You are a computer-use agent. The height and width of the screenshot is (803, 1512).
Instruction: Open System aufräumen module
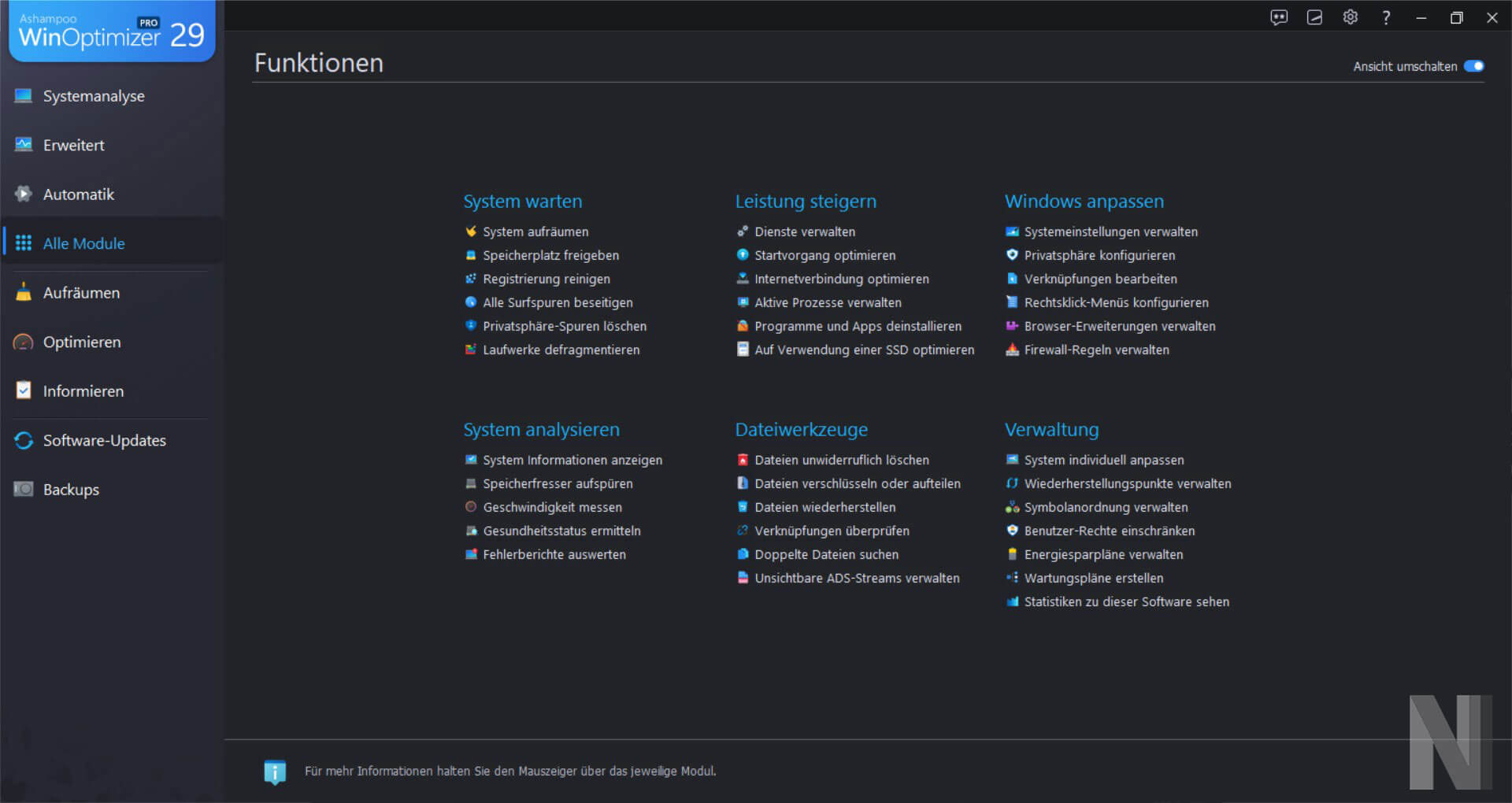[x=535, y=231]
